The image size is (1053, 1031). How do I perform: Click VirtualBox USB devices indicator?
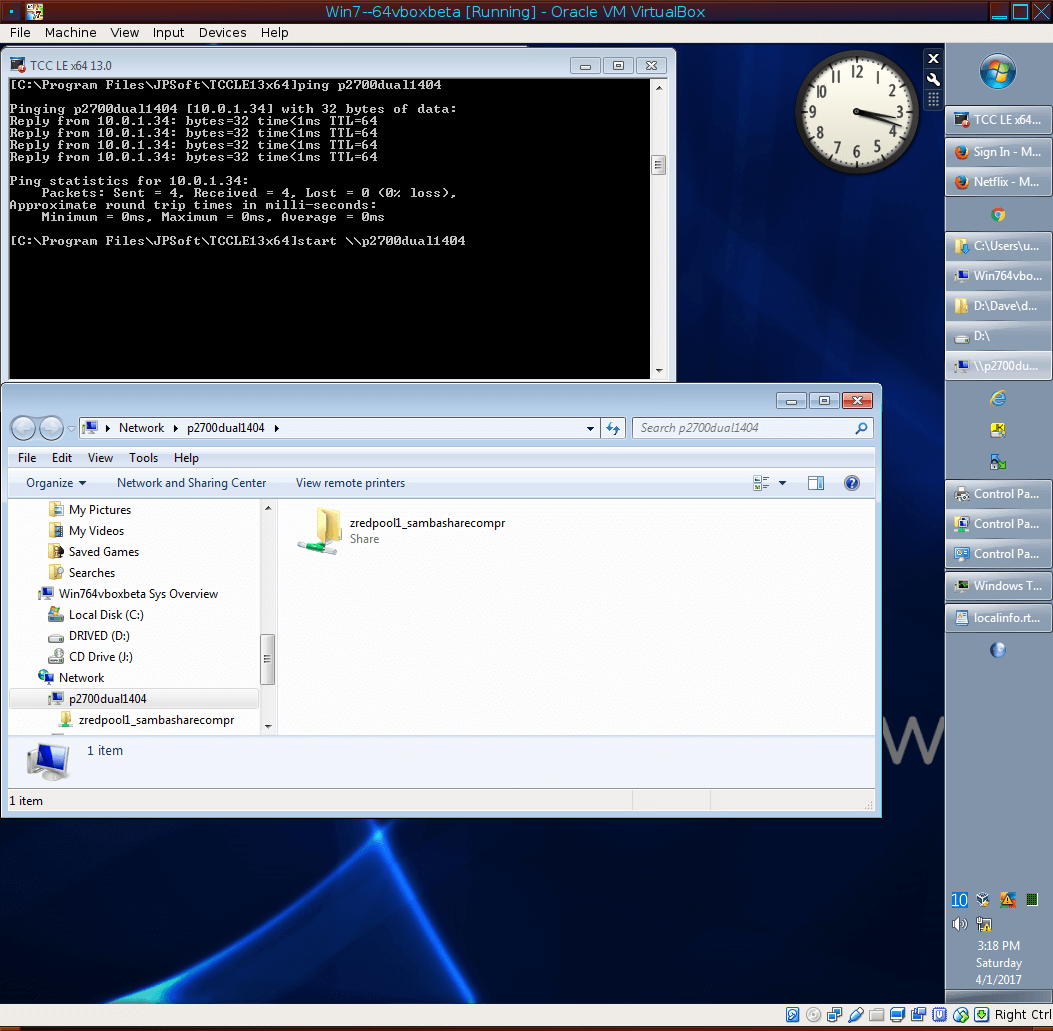(856, 1015)
